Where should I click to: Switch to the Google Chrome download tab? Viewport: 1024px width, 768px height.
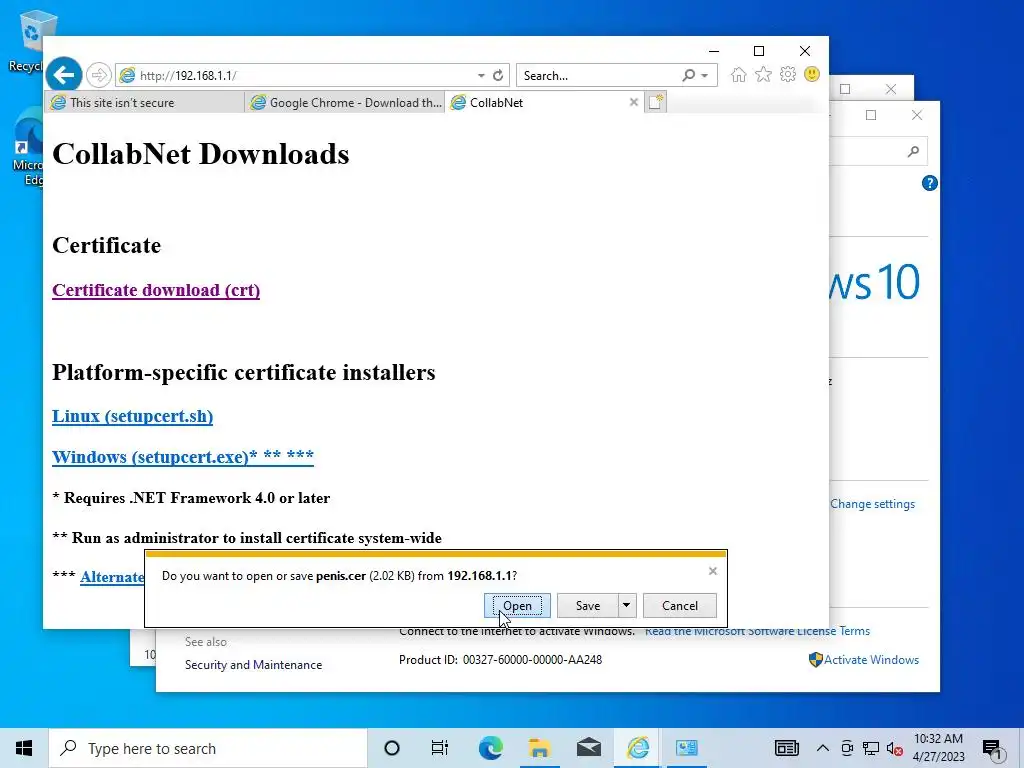[345, 103]
